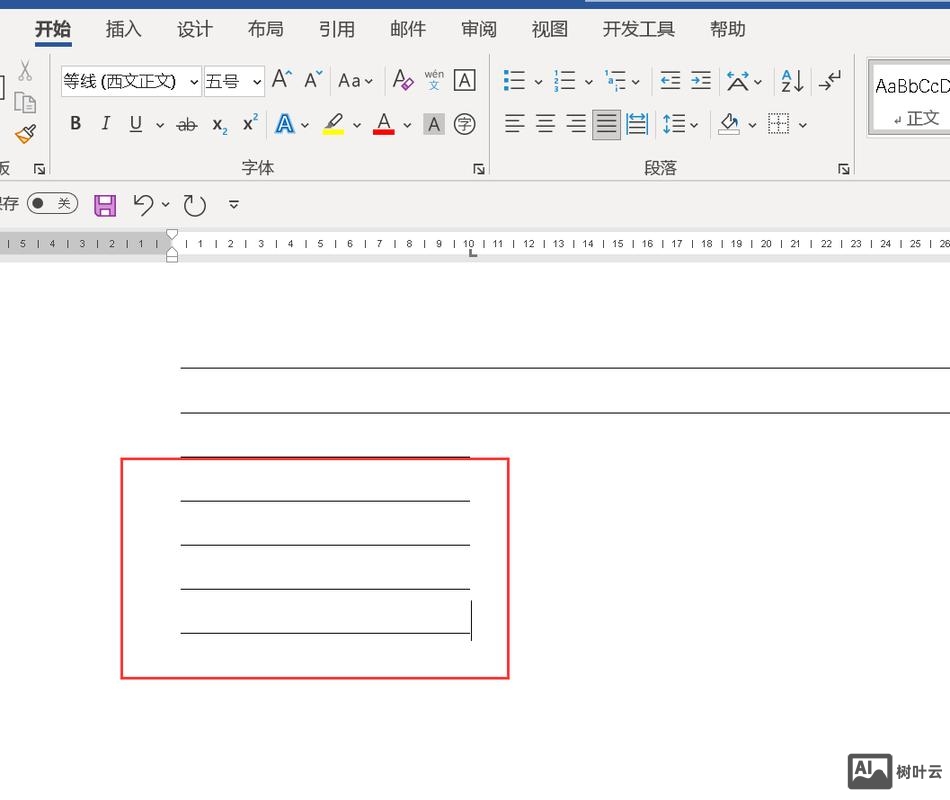Open the font size dropdown
Viewport: 950px width, 800px height.
(257, 82)
